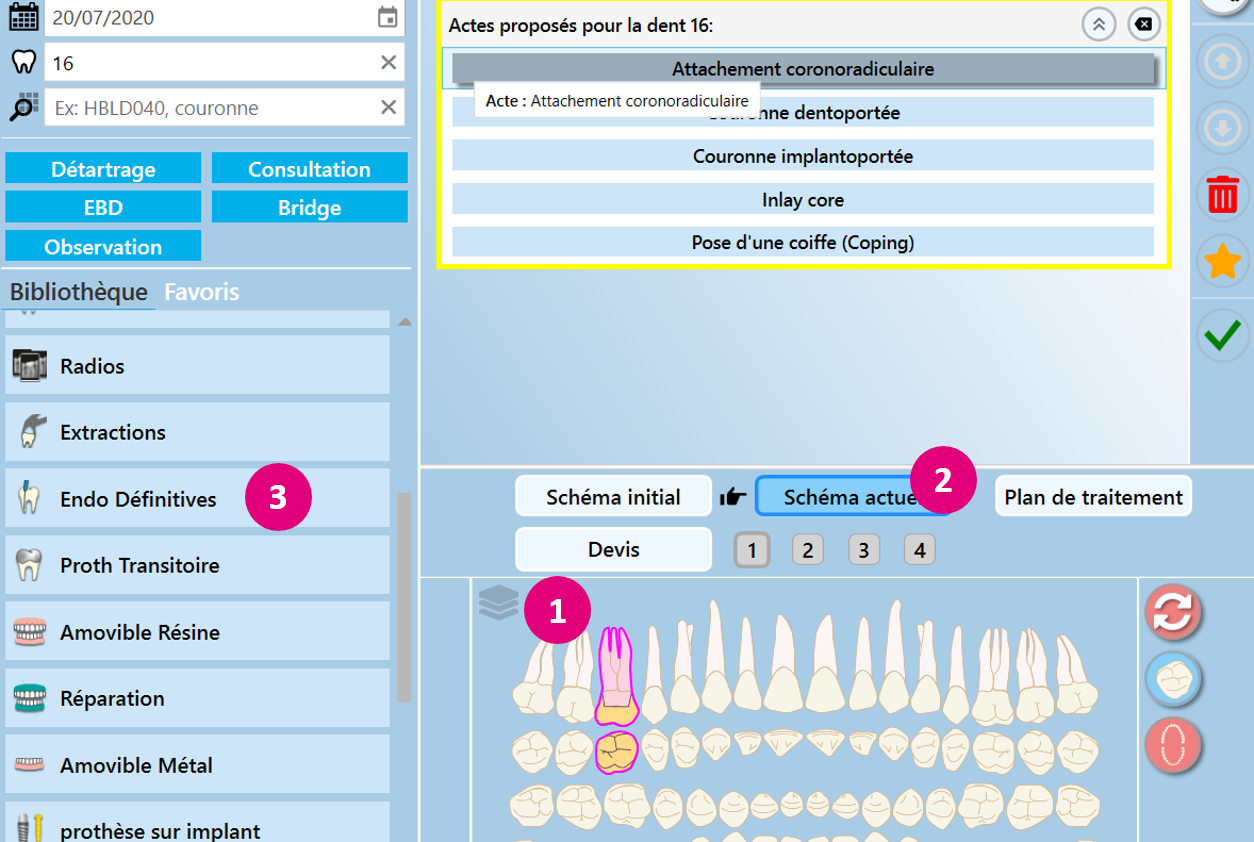Switch to the Favoris tab
Screen dimensions: 1254x842
(202, 292)
